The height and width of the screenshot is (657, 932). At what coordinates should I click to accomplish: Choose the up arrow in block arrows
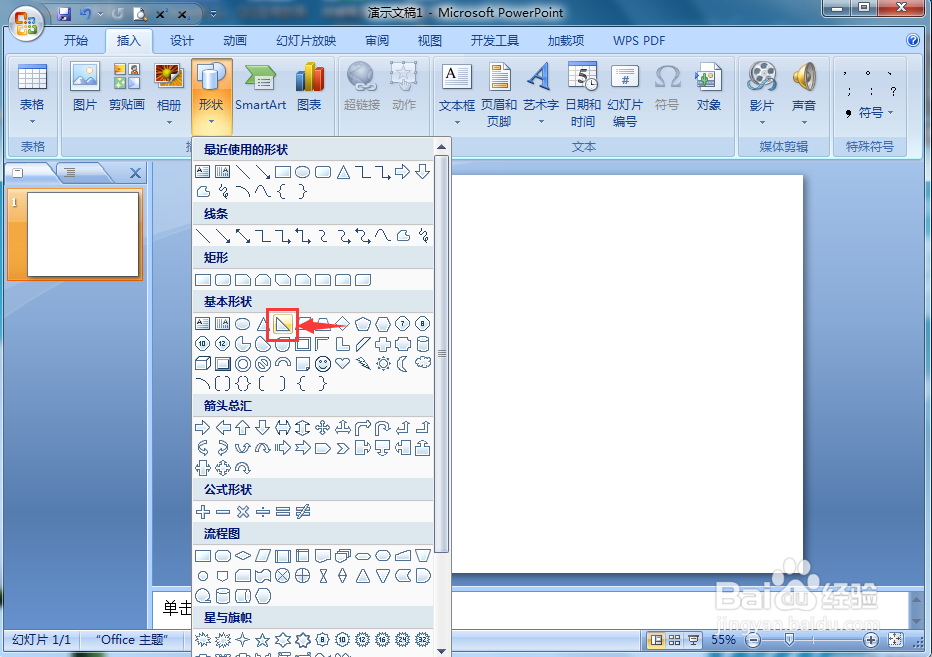(x=243, y=427)
